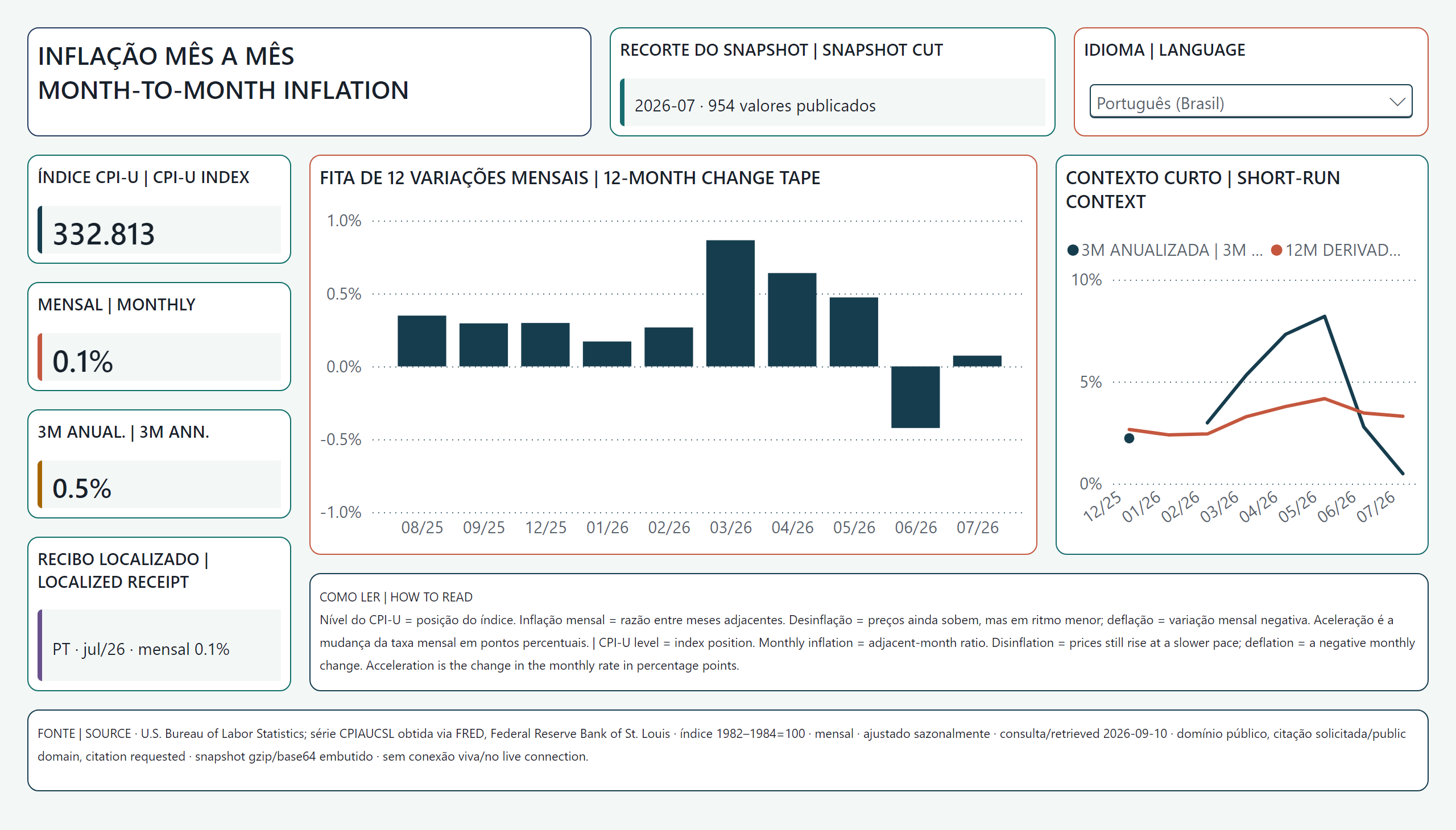Click the 08/25 bar in change tape
This screenshot has width=1456, height=830.
[421, 341]
